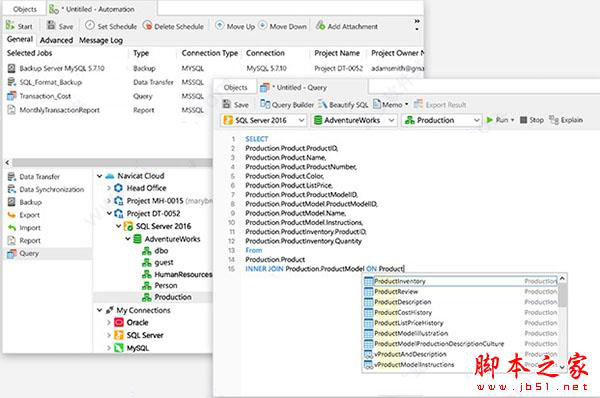Choose Data Synchronization in the job type list
600x398 pixels.
pyautogui.click(x=52, y=189)
